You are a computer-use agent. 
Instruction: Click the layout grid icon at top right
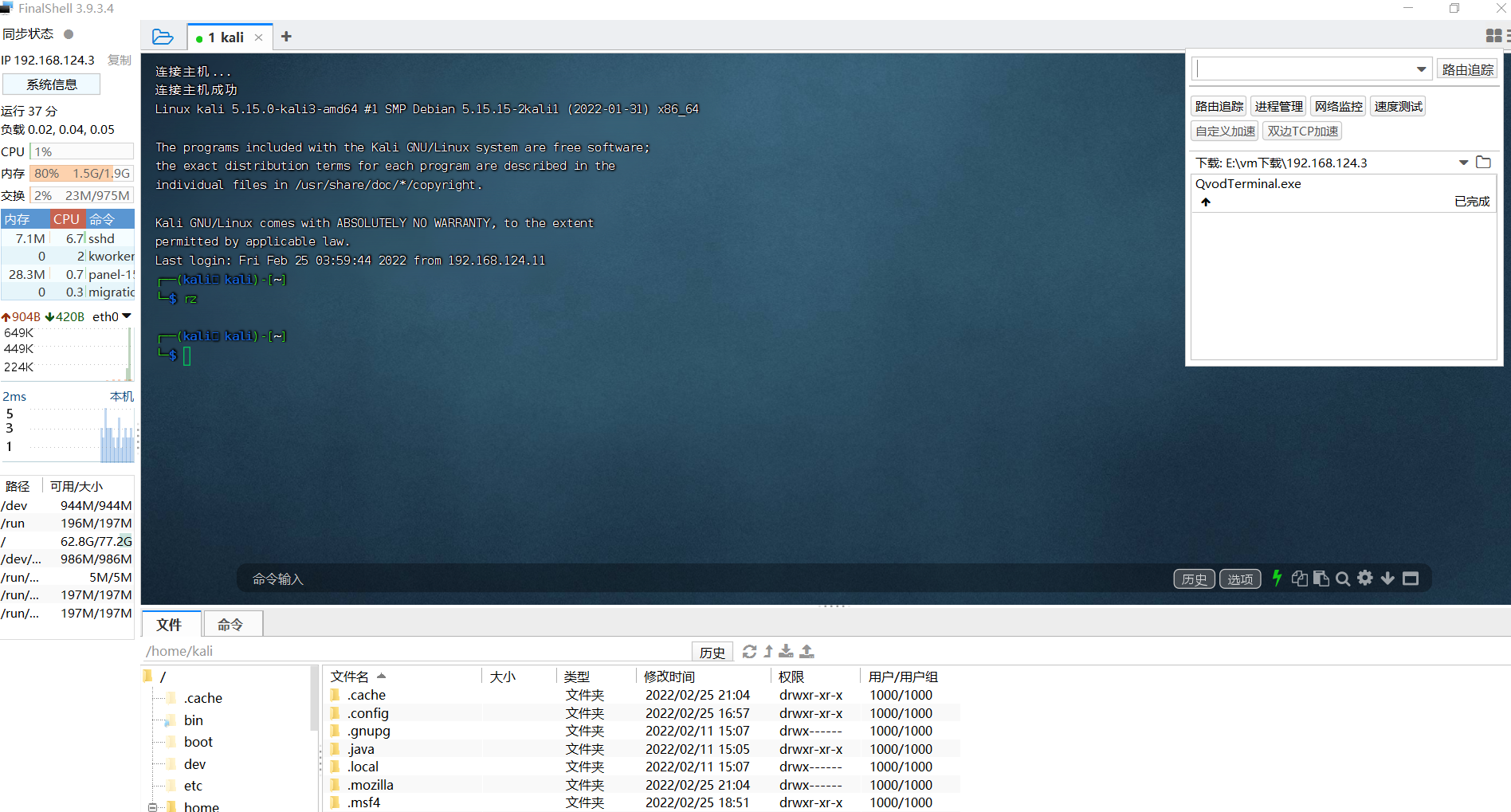tap(1493, 36)
